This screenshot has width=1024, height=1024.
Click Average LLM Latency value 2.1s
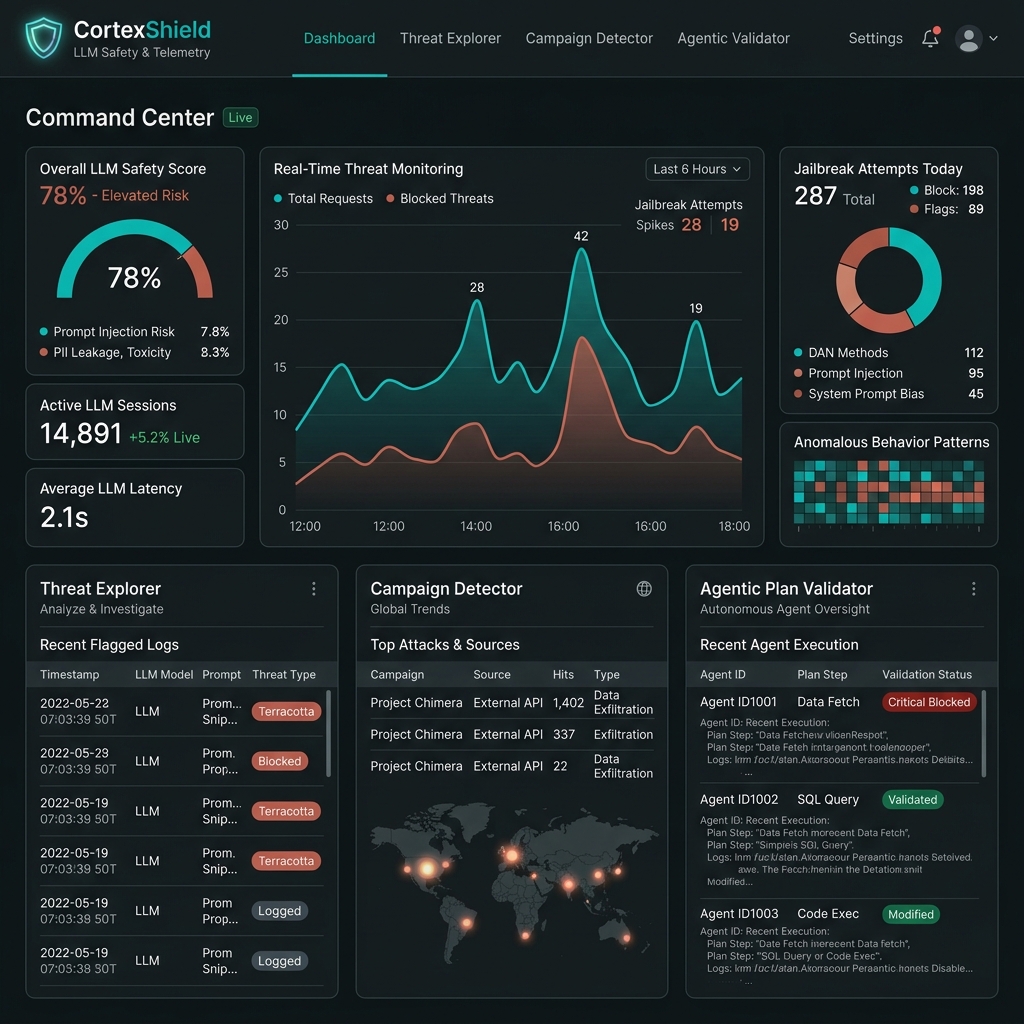point(64,517)
